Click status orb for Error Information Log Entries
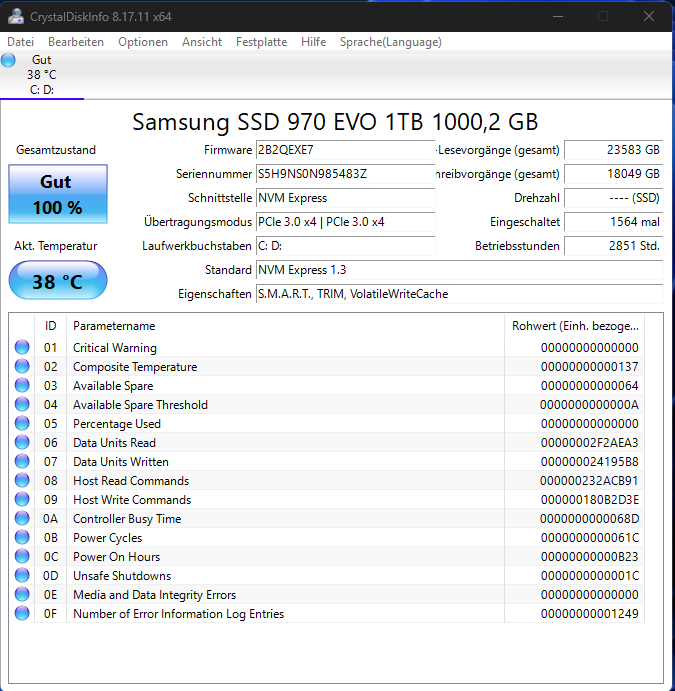The image size is (675, 691). pyautogui.click(x=22, y=613)
